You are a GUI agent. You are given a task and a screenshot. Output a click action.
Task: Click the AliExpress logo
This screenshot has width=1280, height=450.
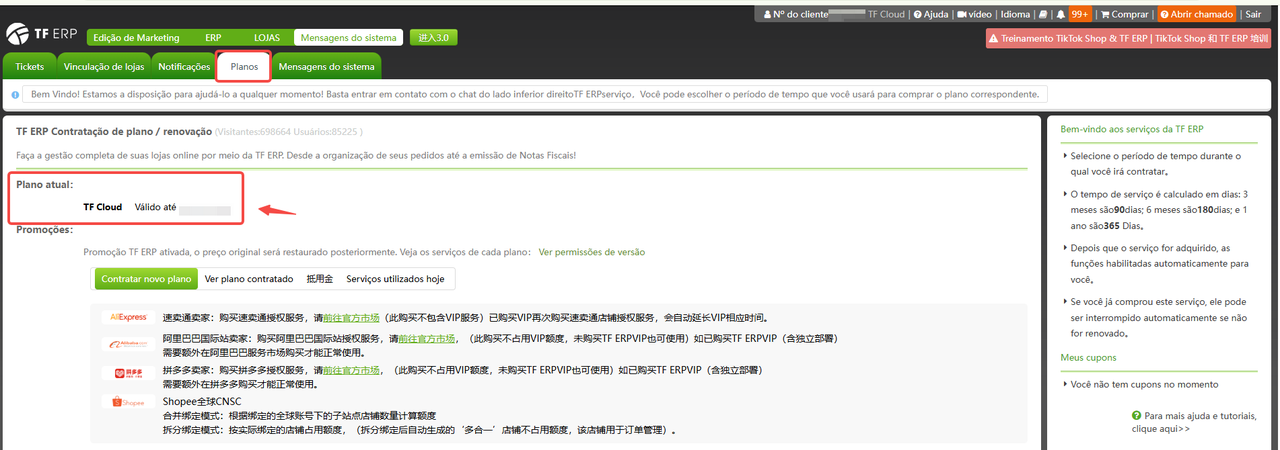128,317
